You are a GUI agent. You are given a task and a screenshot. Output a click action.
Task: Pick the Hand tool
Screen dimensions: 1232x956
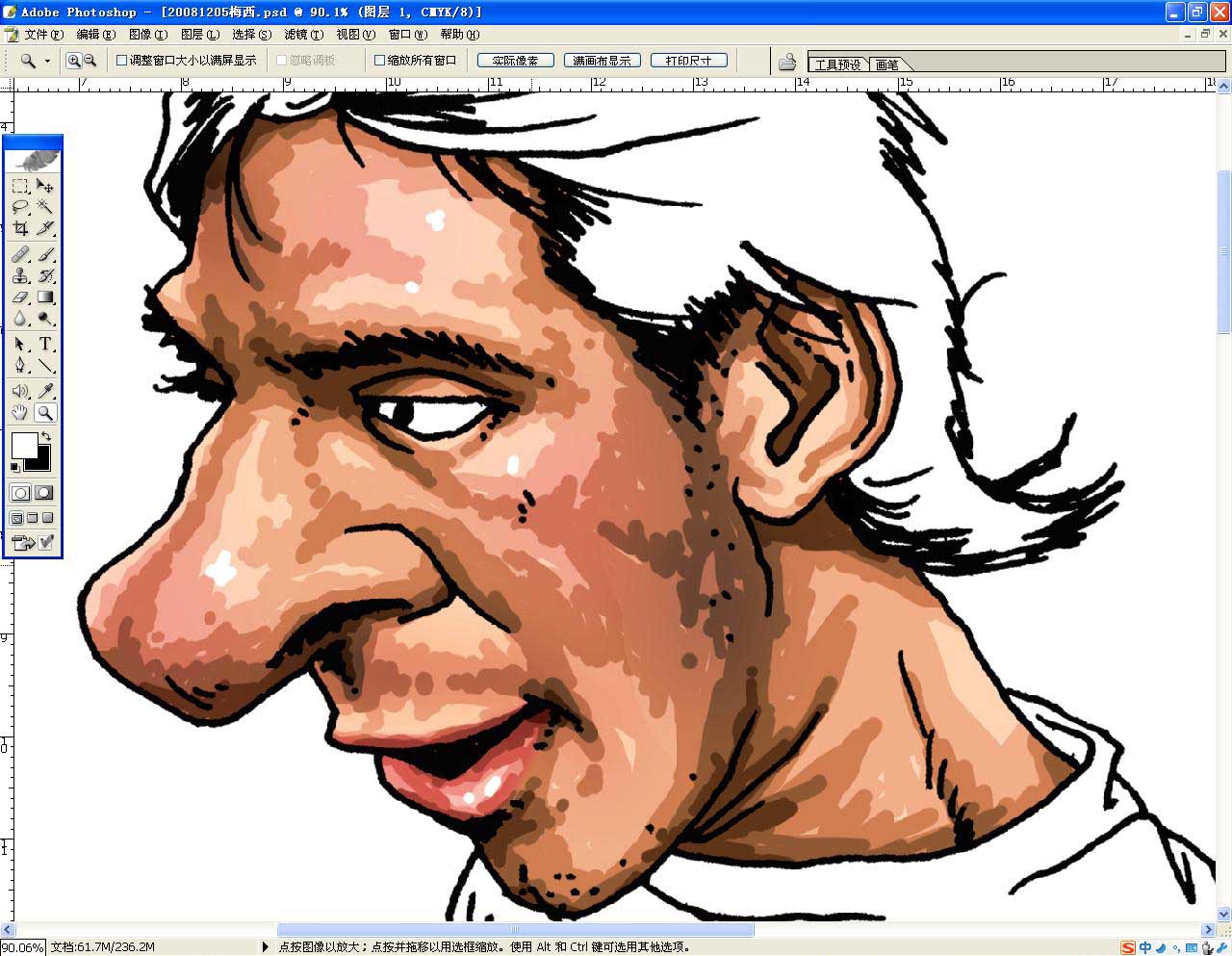click(x=20, y=413)
